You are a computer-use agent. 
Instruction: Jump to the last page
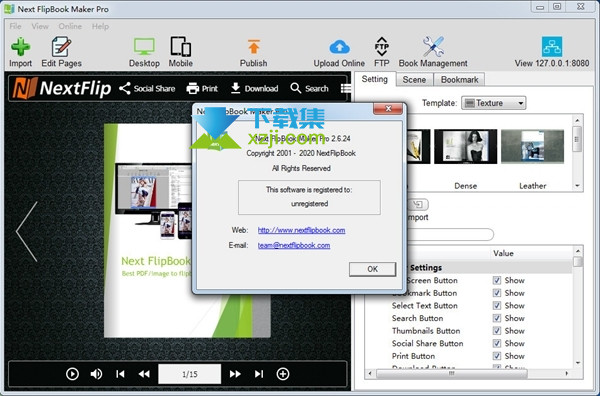click(x=259, y=374)
